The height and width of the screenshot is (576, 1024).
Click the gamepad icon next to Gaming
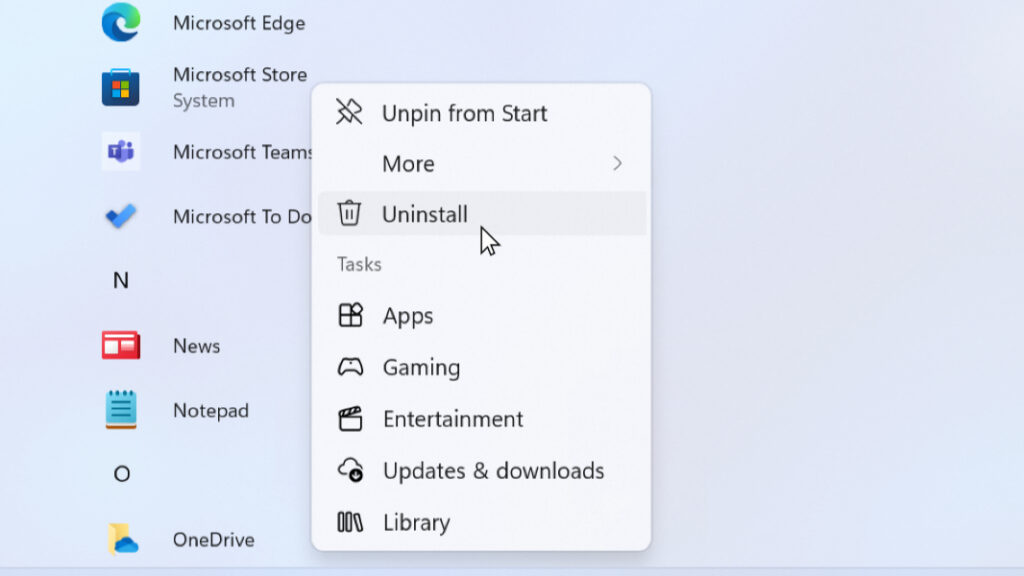[351, 367]
